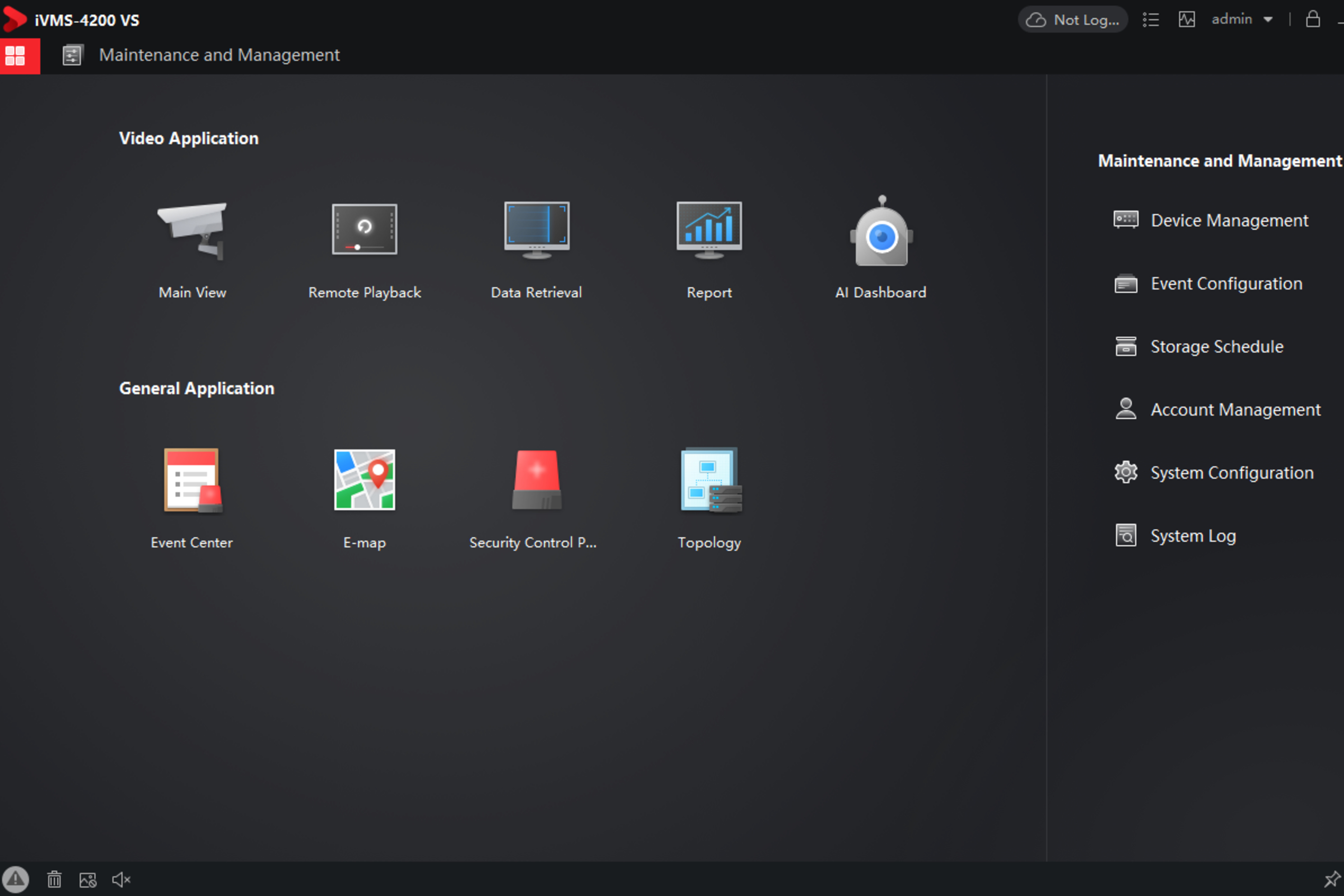
Task: Click the Event Configuration icon
Action: point(1126,283)
